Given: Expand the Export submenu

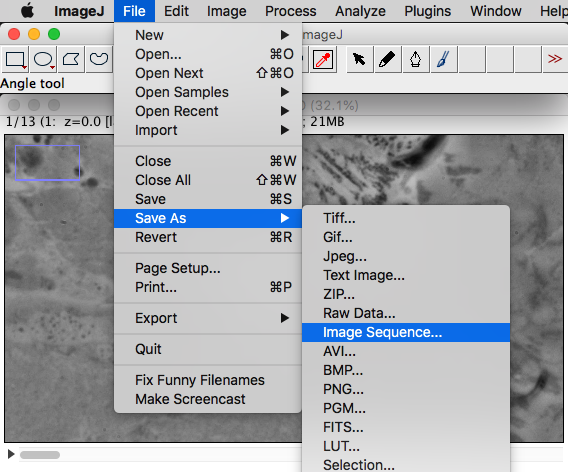Looking at the screenshot, I should point(208,318).
